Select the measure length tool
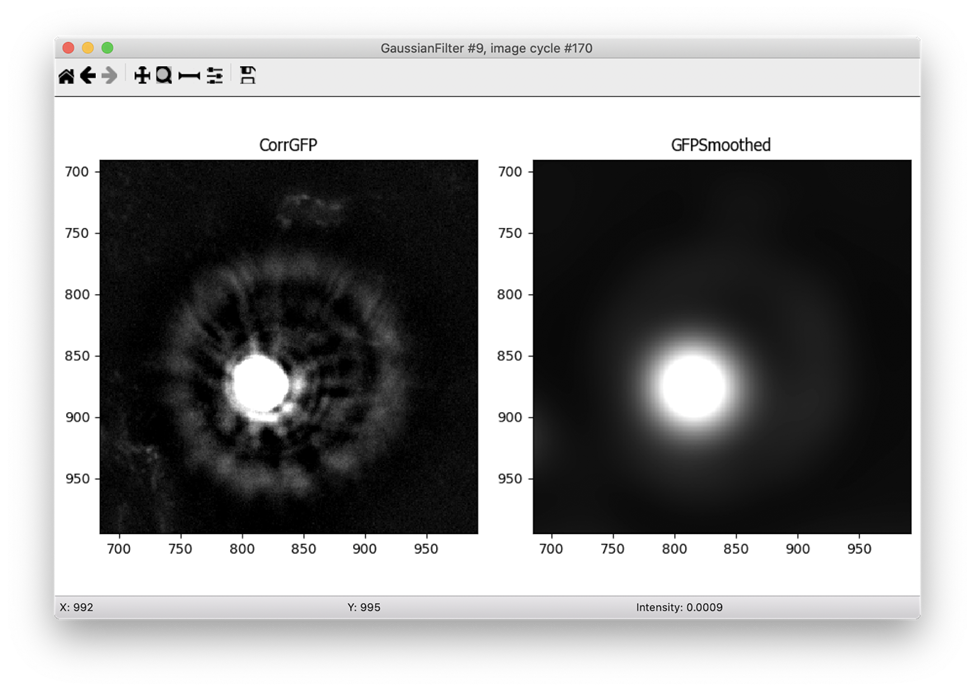Screen dimensions: 975x691 click(189, 76)
